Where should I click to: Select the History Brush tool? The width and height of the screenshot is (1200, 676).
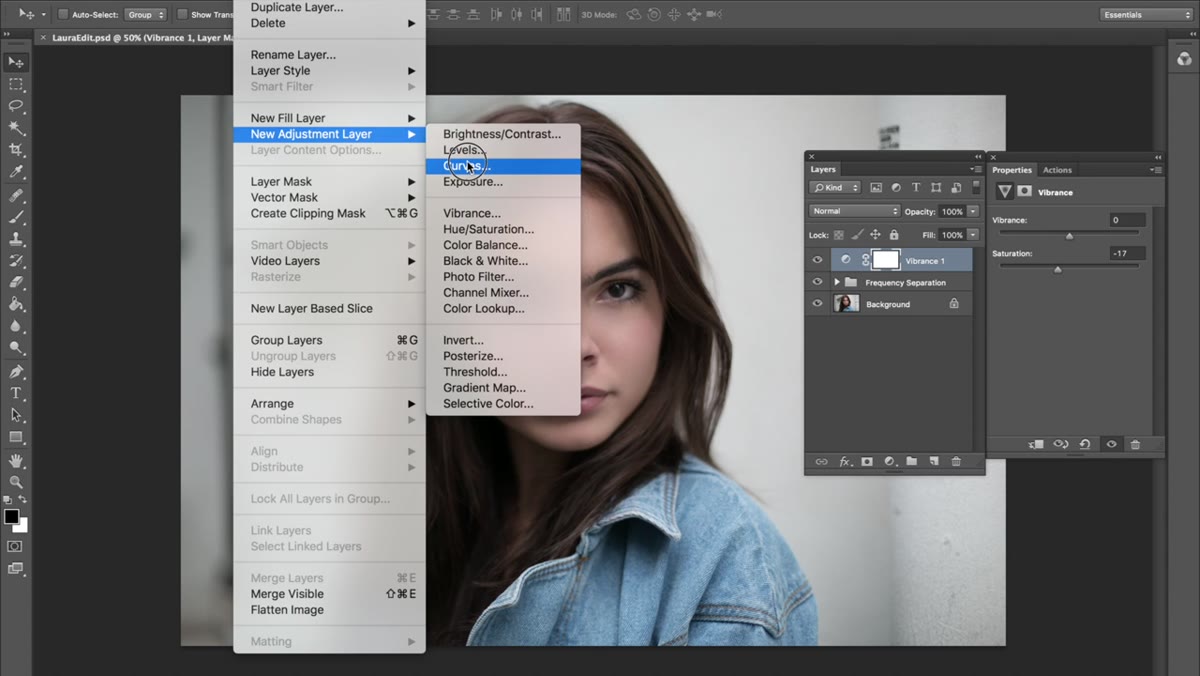(16, 261)
